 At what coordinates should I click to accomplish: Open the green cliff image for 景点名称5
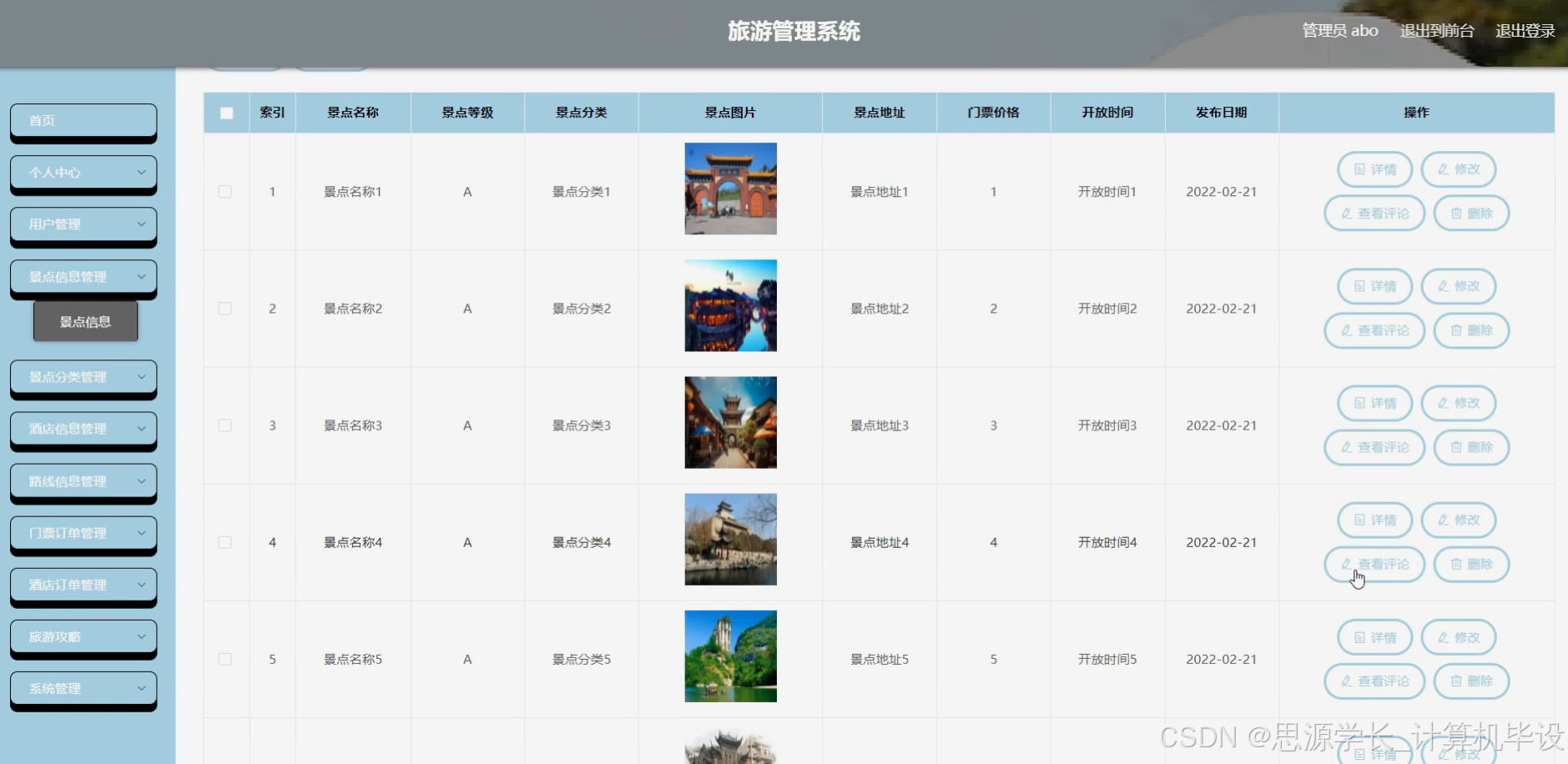730,656
